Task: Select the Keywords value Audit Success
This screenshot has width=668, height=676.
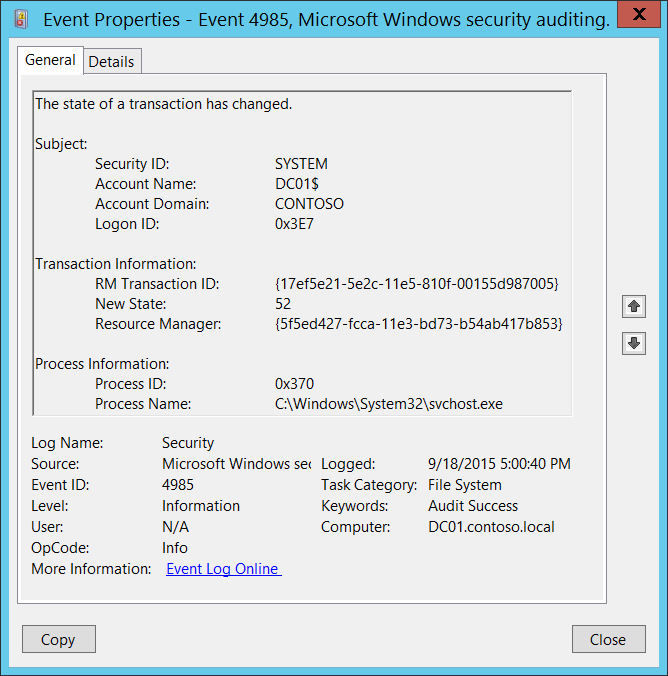Action: pos(473,506)
